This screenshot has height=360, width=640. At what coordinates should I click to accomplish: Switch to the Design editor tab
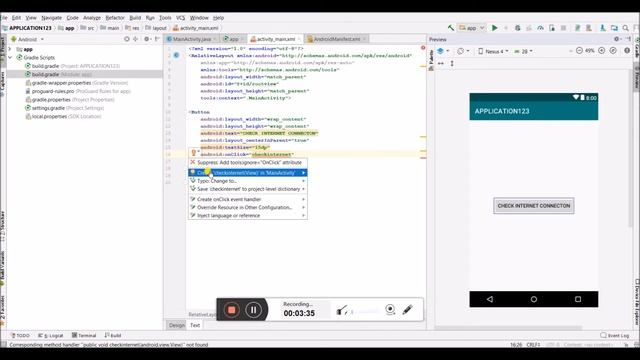point(176,325)
